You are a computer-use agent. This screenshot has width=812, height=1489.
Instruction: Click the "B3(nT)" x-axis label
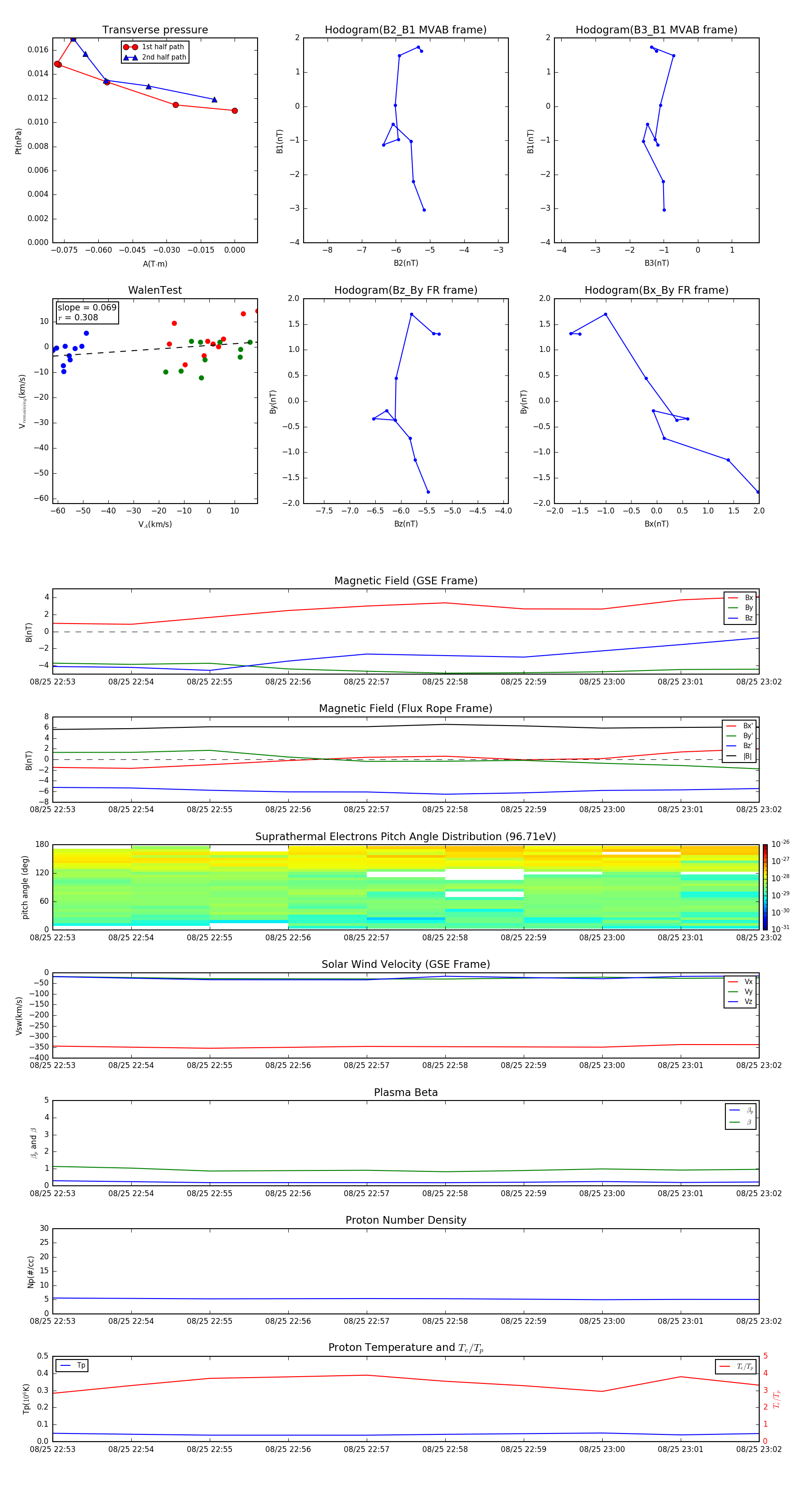point(656,263)
